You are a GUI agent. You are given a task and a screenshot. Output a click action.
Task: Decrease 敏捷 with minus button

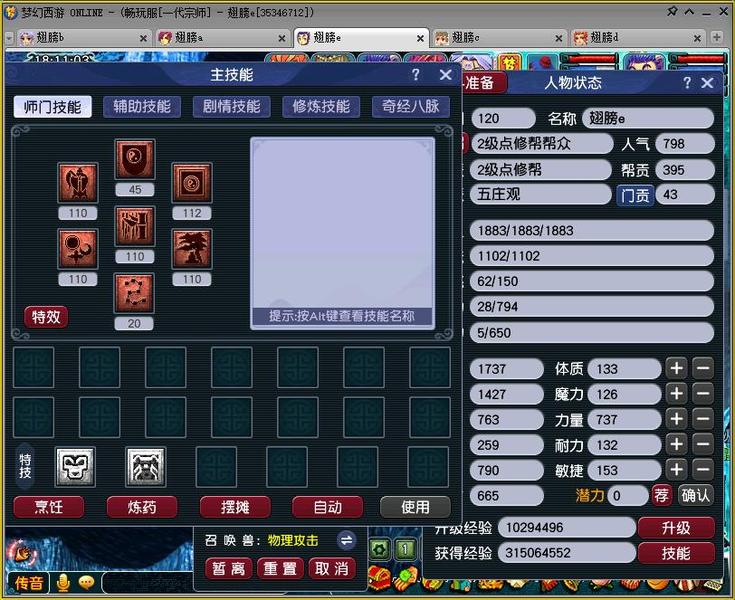tap(703, 470)
